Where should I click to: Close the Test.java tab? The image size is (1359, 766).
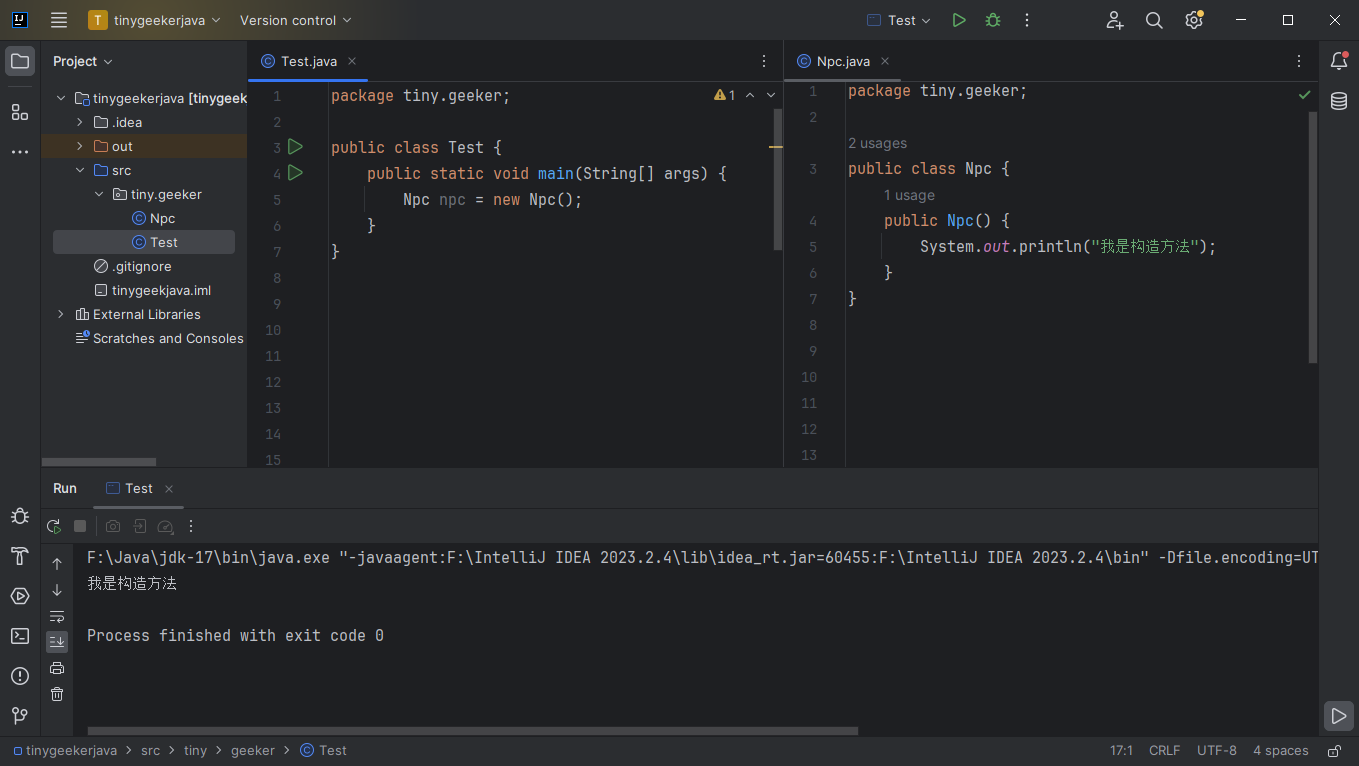pos(352,61)
